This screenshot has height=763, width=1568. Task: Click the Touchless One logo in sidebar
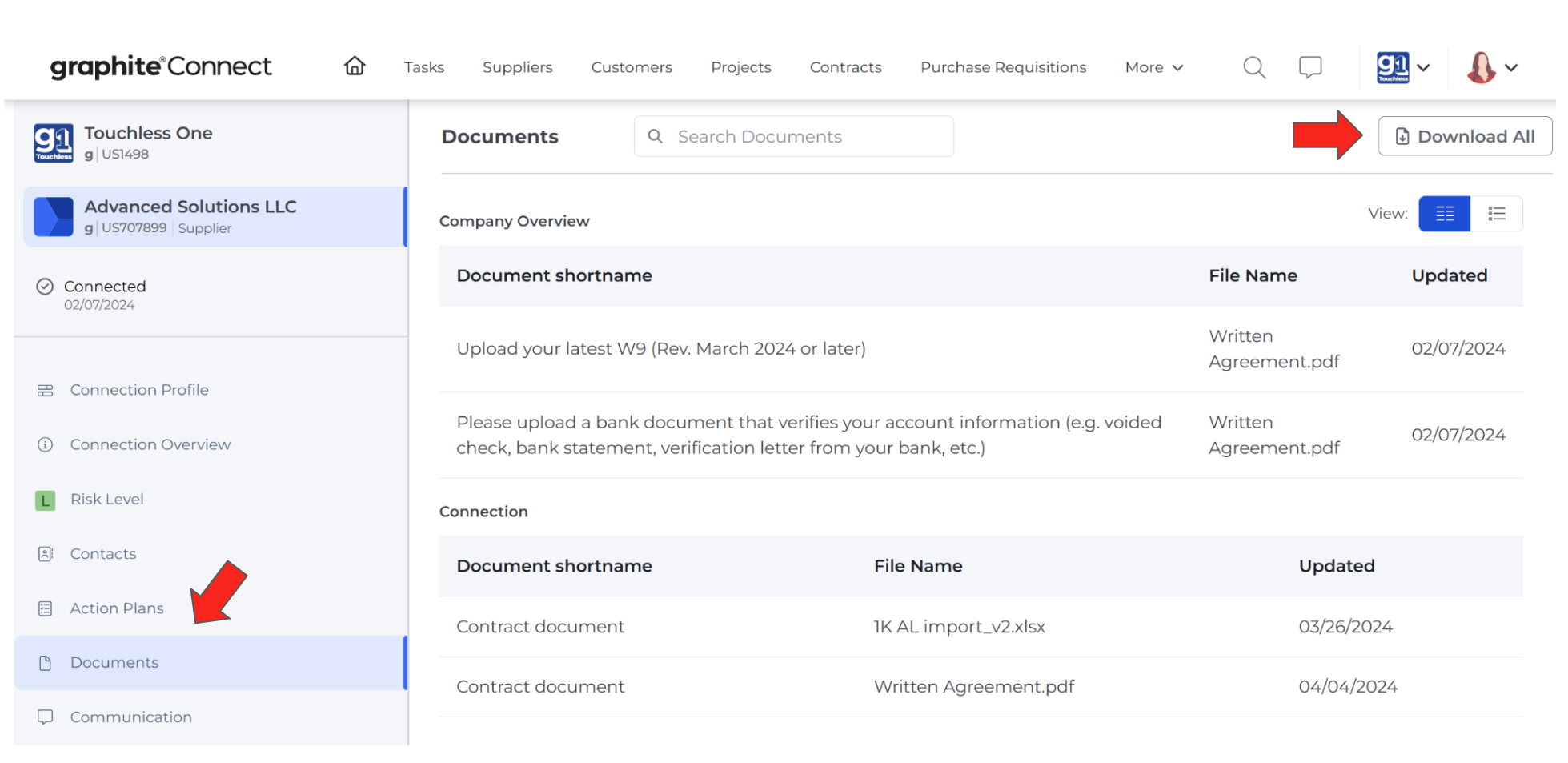54,143
